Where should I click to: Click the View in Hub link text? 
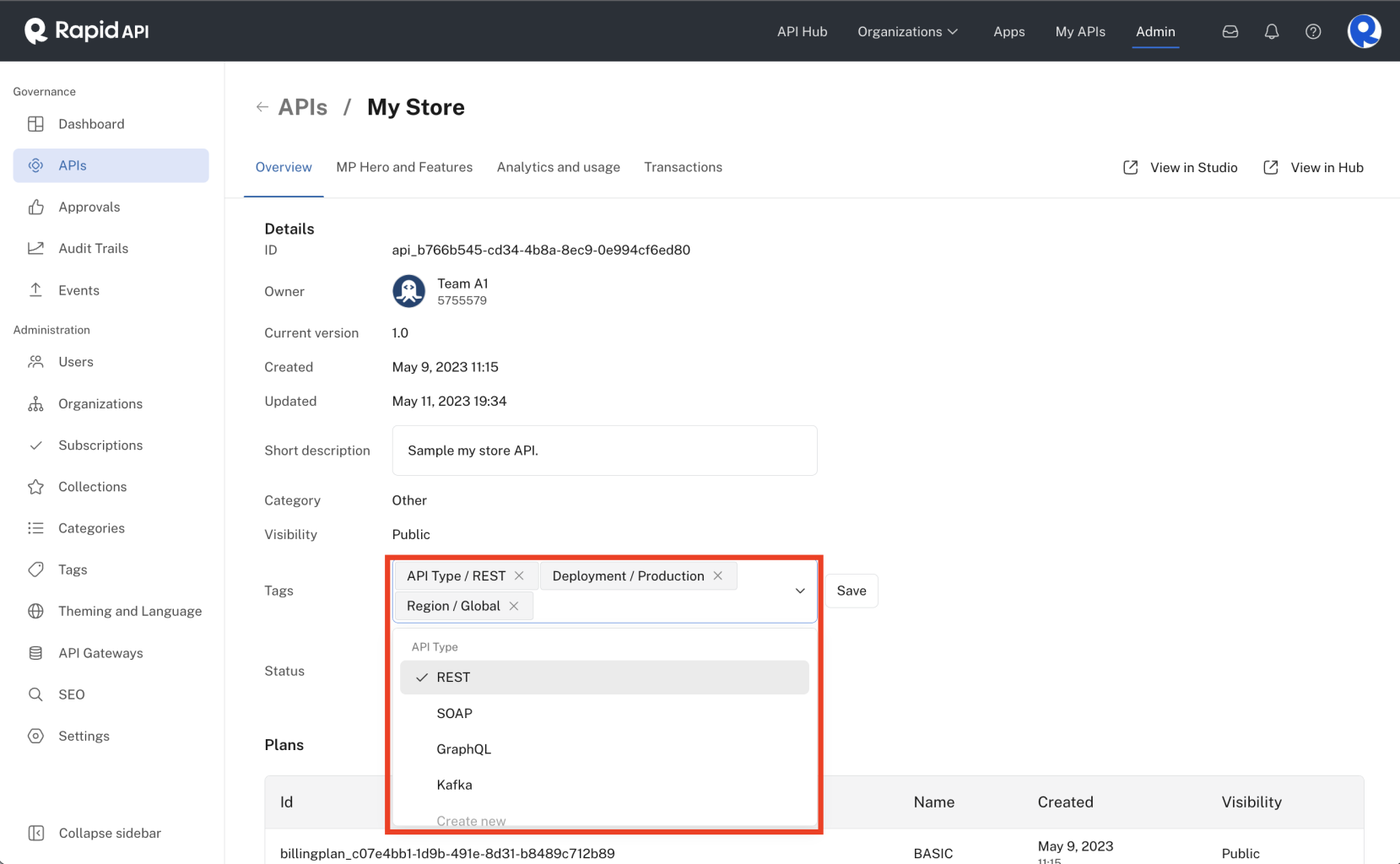tap(1327, 167)
